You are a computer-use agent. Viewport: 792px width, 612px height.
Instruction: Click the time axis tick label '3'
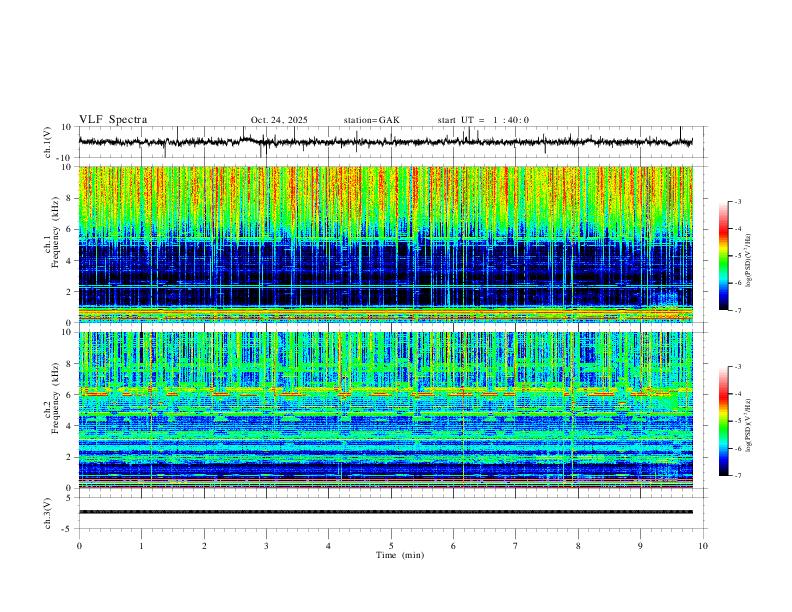point(266,546)
